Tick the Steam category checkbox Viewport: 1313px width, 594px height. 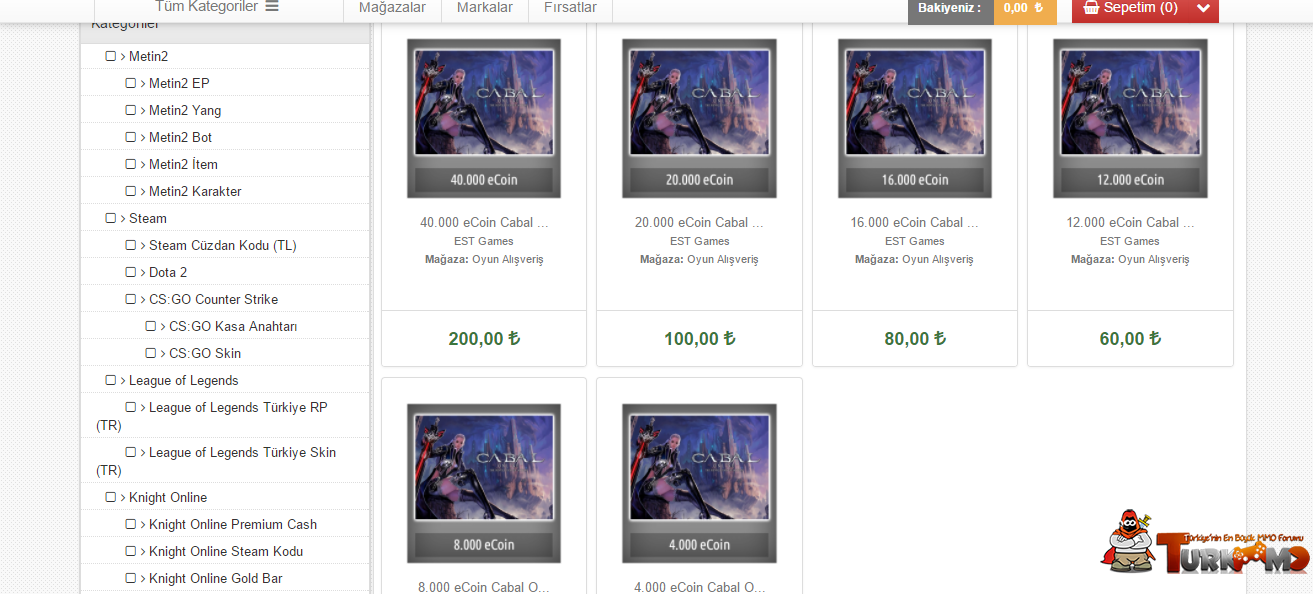tap(111, 218)
